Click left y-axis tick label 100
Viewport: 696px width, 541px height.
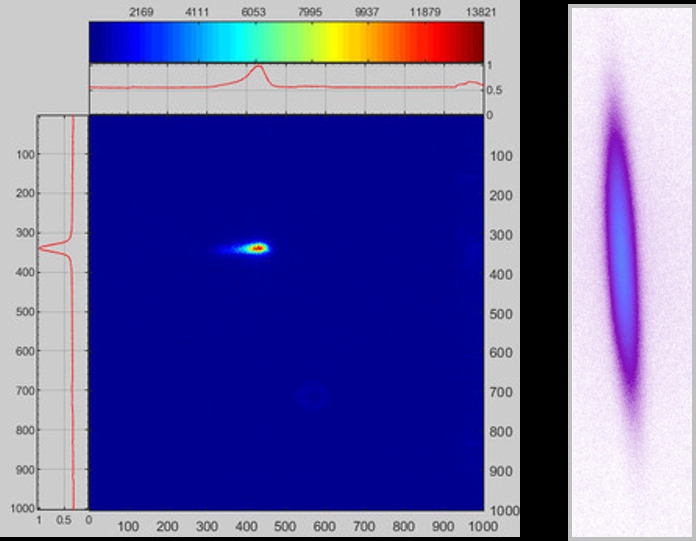[x=26, y=154]
